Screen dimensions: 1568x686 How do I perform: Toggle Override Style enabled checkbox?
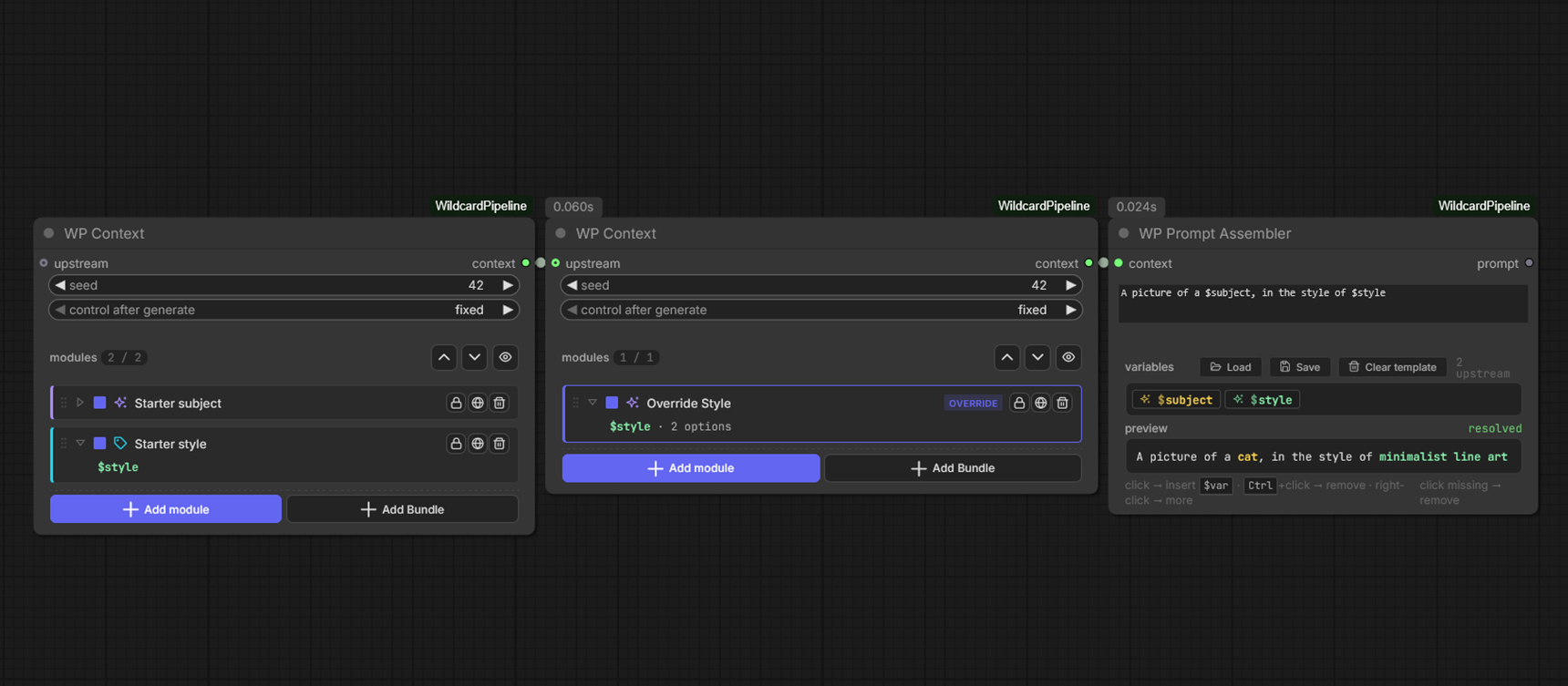point(613,403)
